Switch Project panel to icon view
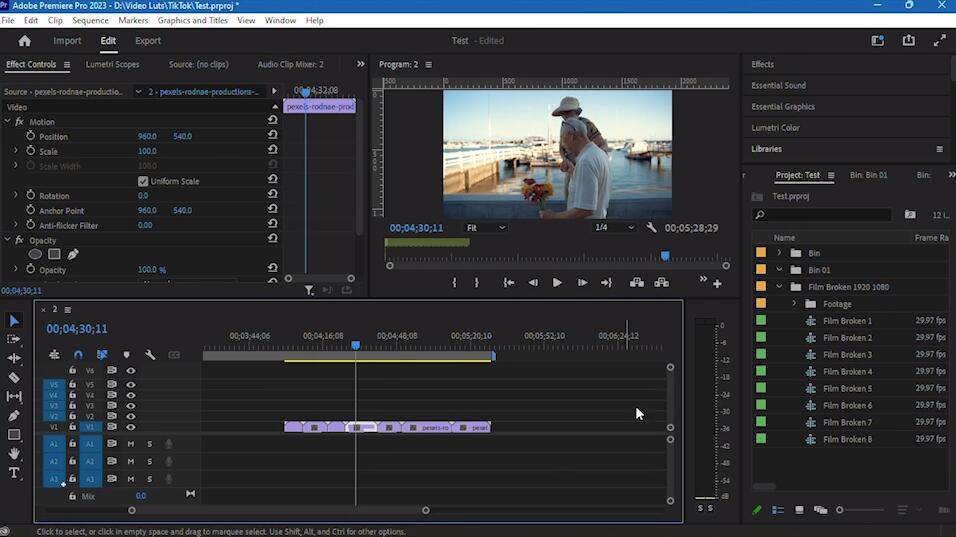956x537 pixels. click(799, 510)
